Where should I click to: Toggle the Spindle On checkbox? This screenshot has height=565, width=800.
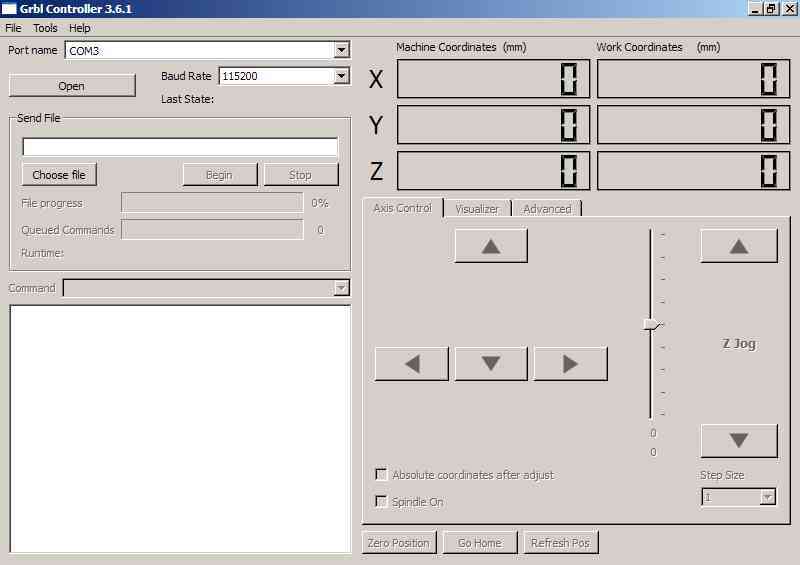click(x=381, y=501)
